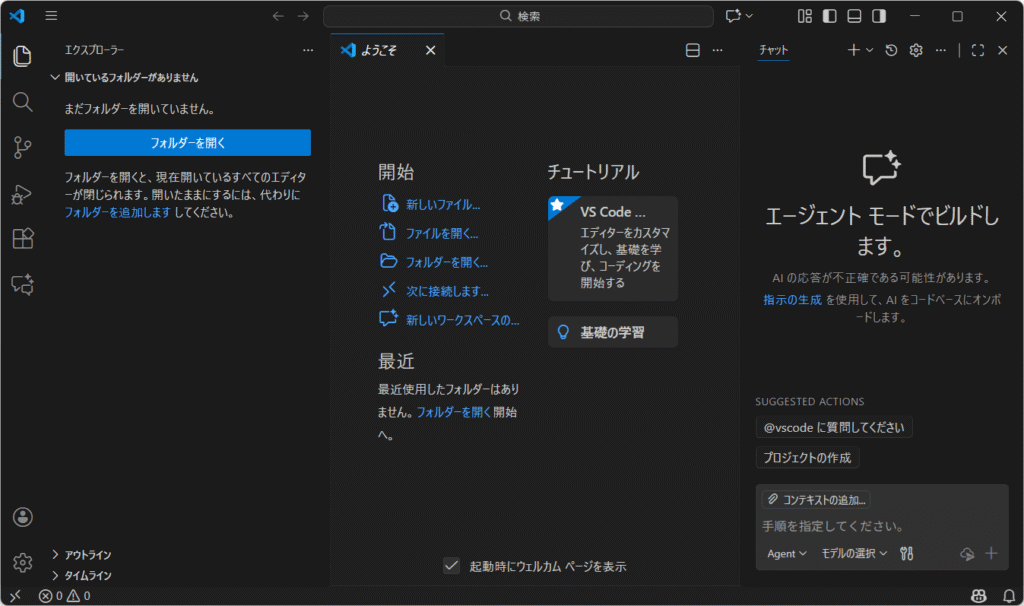Open the モデルの選択 dropdown
Screen dimensions: 1024x606
pyautogui.click(x=854, y=553)
